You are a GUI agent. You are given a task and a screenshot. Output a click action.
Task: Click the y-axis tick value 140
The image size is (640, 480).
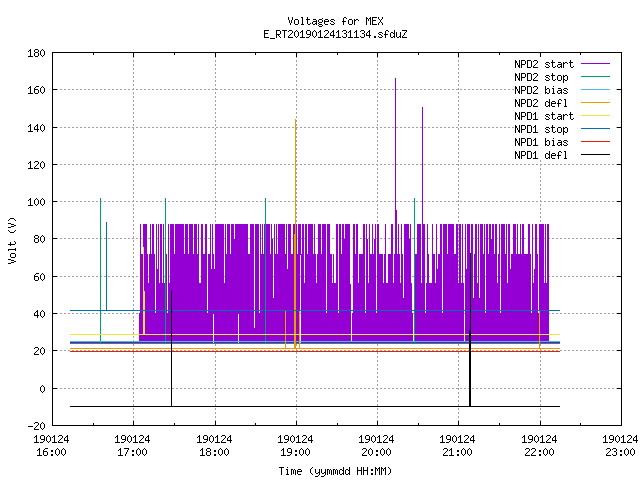(36, 128)
